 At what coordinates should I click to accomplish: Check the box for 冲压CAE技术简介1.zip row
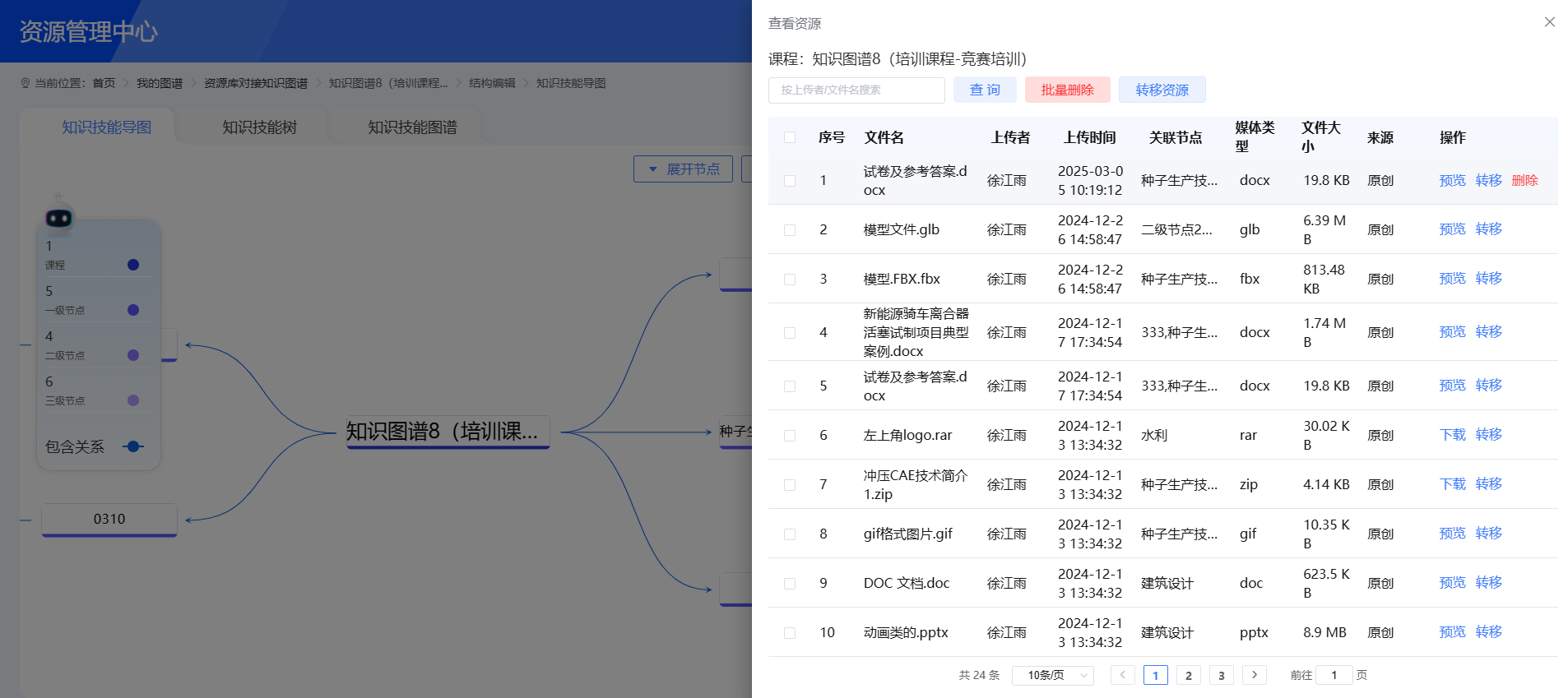tap(790, 485)
